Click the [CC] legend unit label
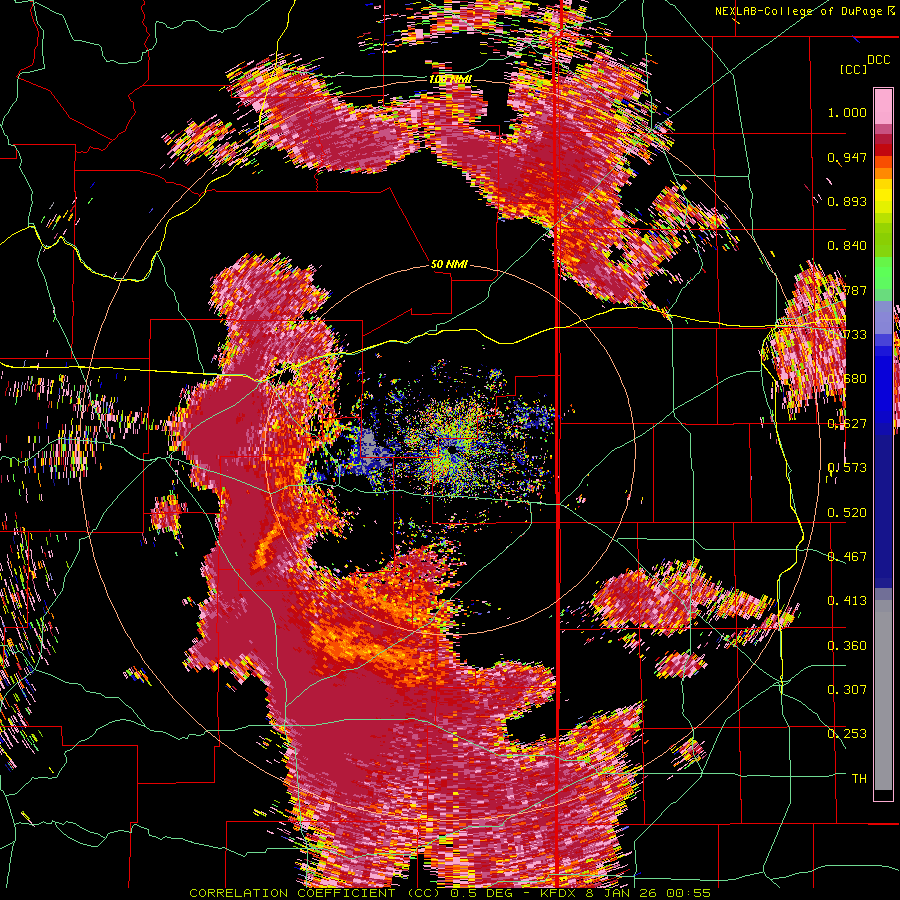This screenshot has width=900, height=900. (x=854, y=69)
